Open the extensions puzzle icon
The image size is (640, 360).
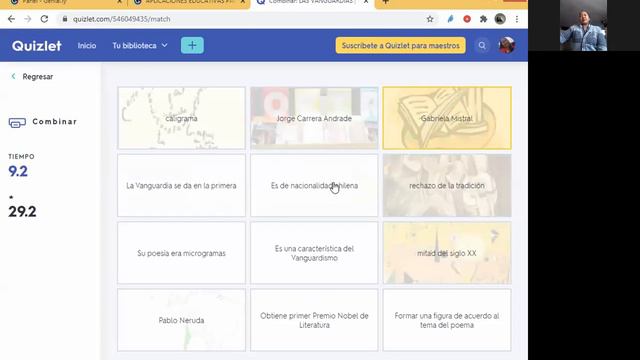[483, 19]
